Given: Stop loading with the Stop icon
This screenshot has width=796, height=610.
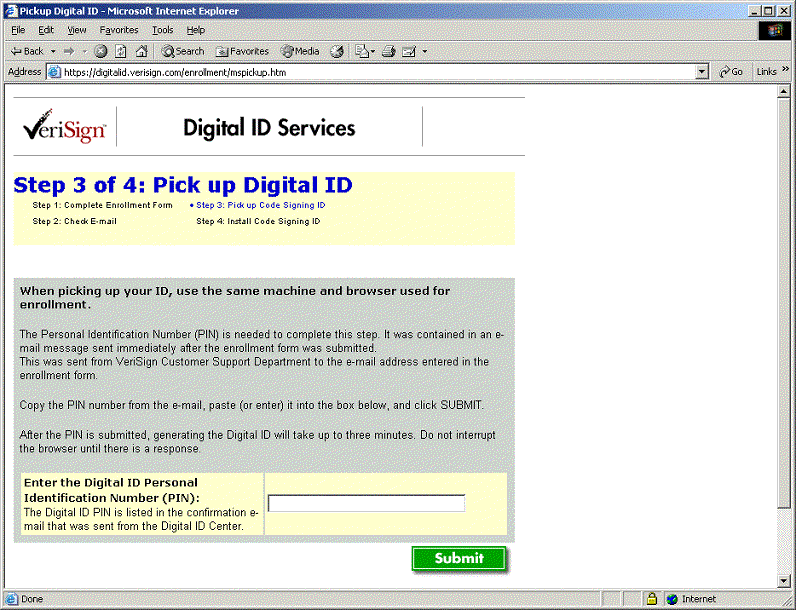Looking at the screenshot, I should click(x=101, y=51).
